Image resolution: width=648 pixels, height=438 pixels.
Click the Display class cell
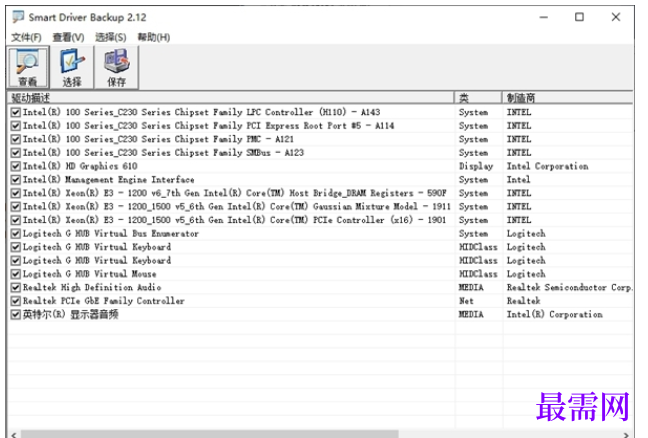click(x=476, y=166)
